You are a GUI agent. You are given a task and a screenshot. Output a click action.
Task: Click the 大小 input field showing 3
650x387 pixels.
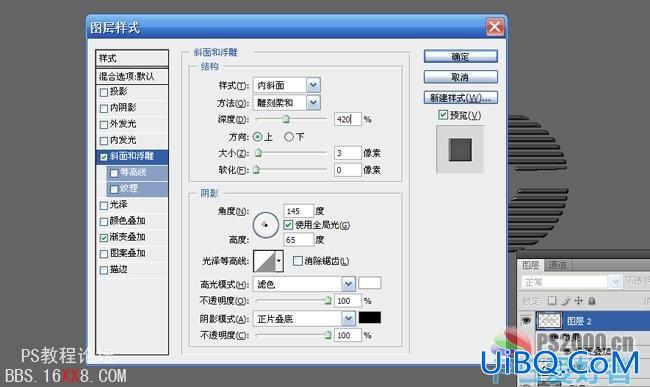tap(347, 153)
